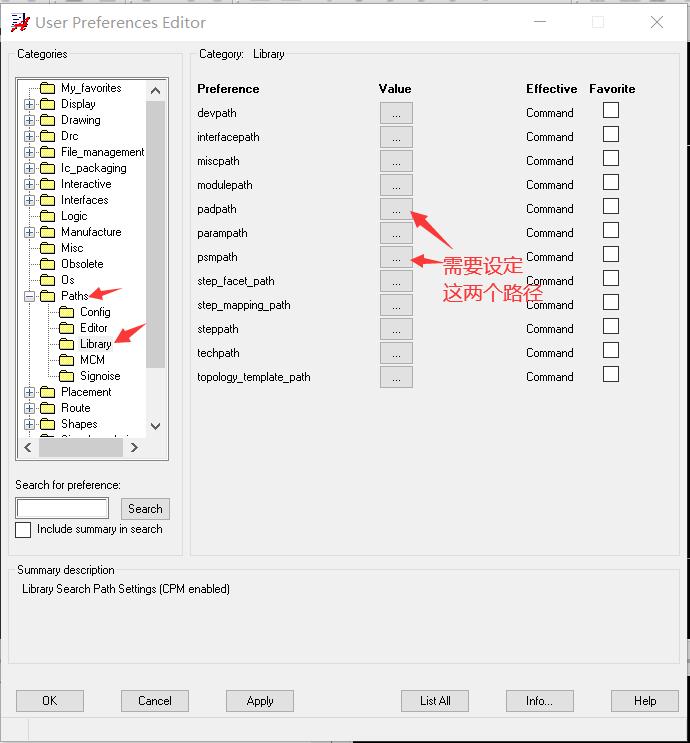Tick Favorite checkbox for psmpath
The height and width of the screenshot is (743, 690).
611,254
